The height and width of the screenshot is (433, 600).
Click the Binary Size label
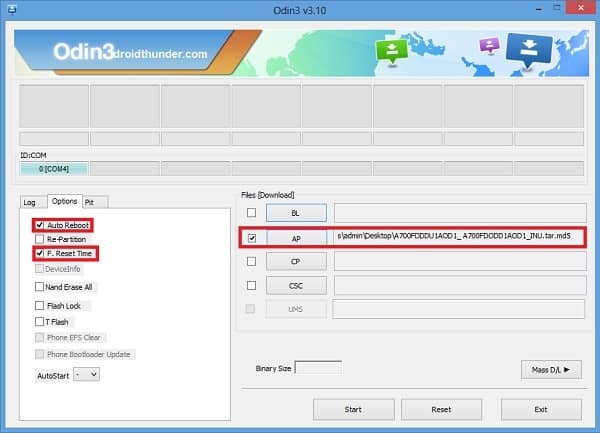point(273,368)
